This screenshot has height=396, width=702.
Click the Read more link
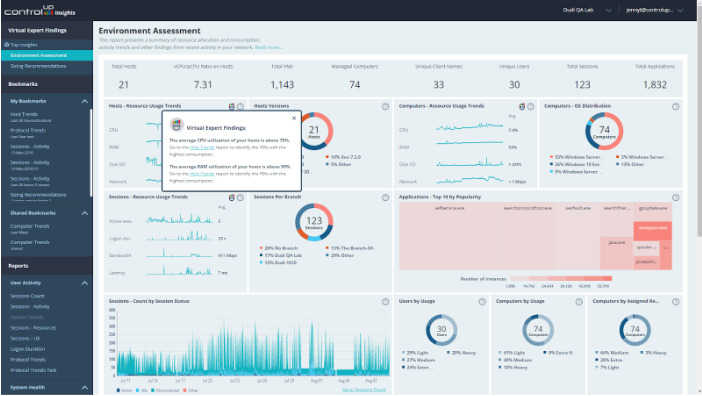pyautogui.click(x=268, y=47)
